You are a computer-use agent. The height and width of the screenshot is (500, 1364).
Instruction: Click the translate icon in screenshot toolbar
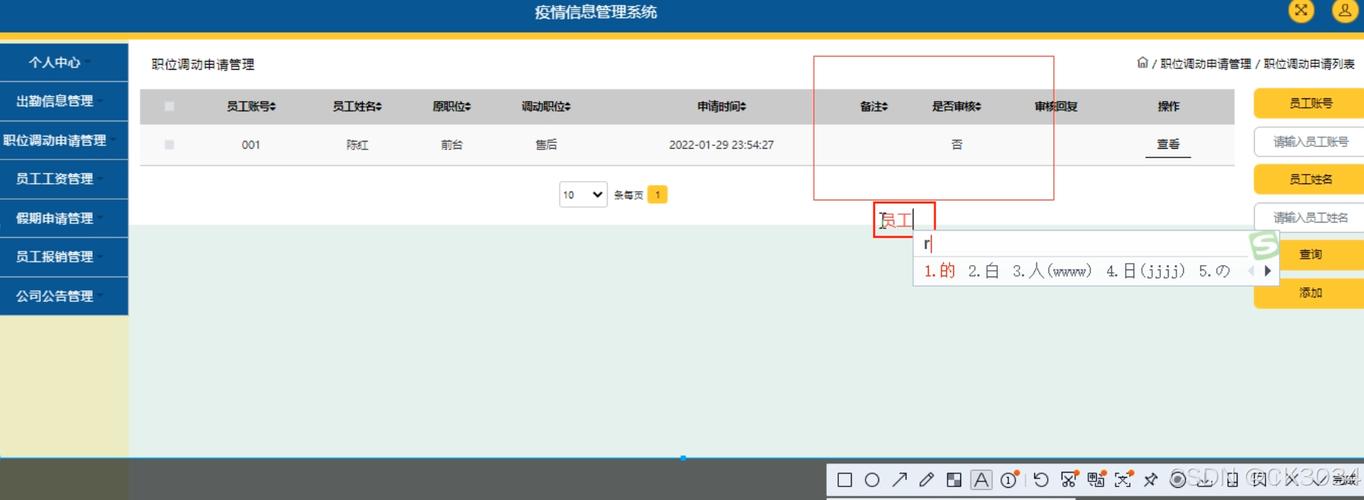click(x=1096, y=480)
